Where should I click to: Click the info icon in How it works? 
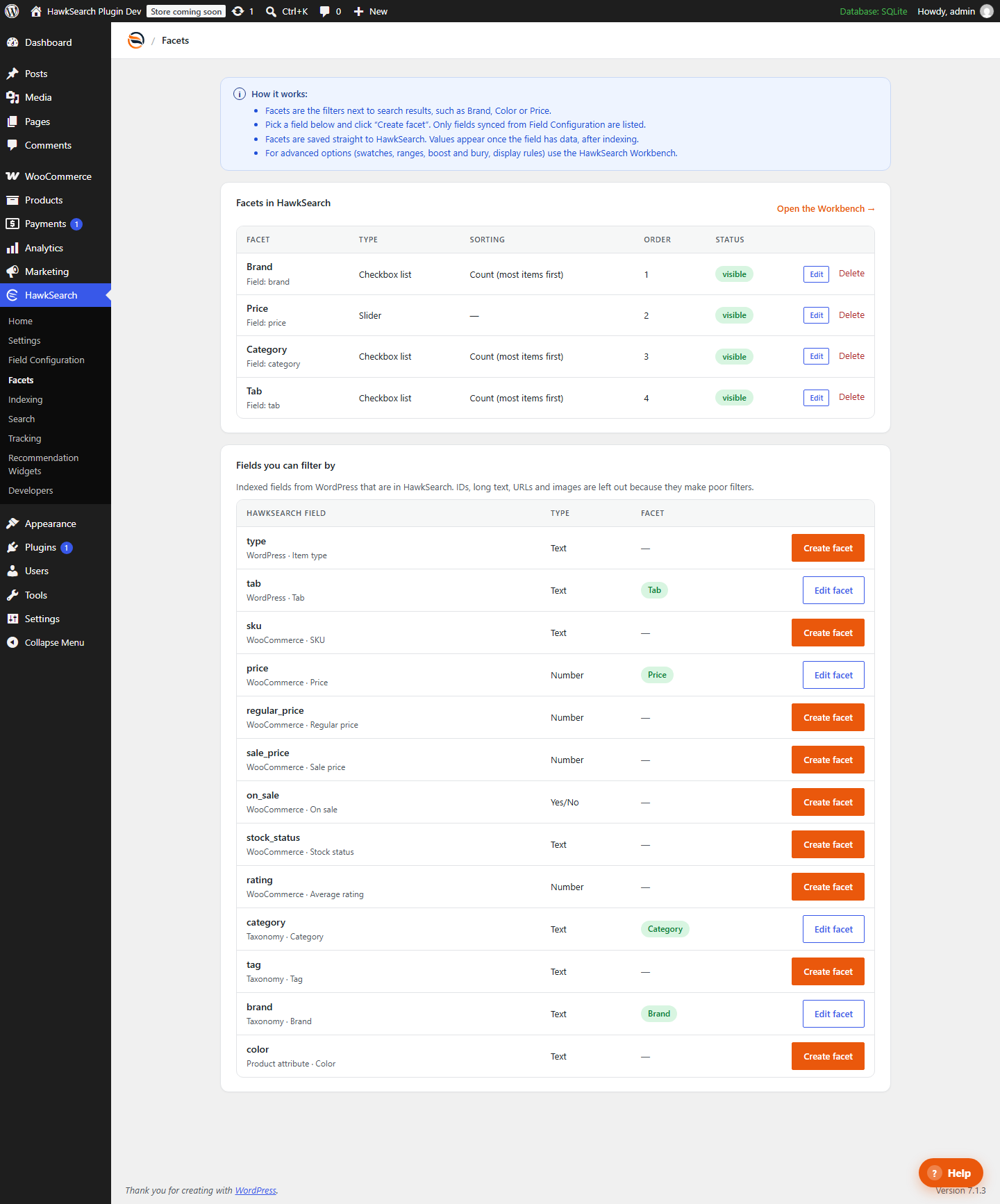240,94
